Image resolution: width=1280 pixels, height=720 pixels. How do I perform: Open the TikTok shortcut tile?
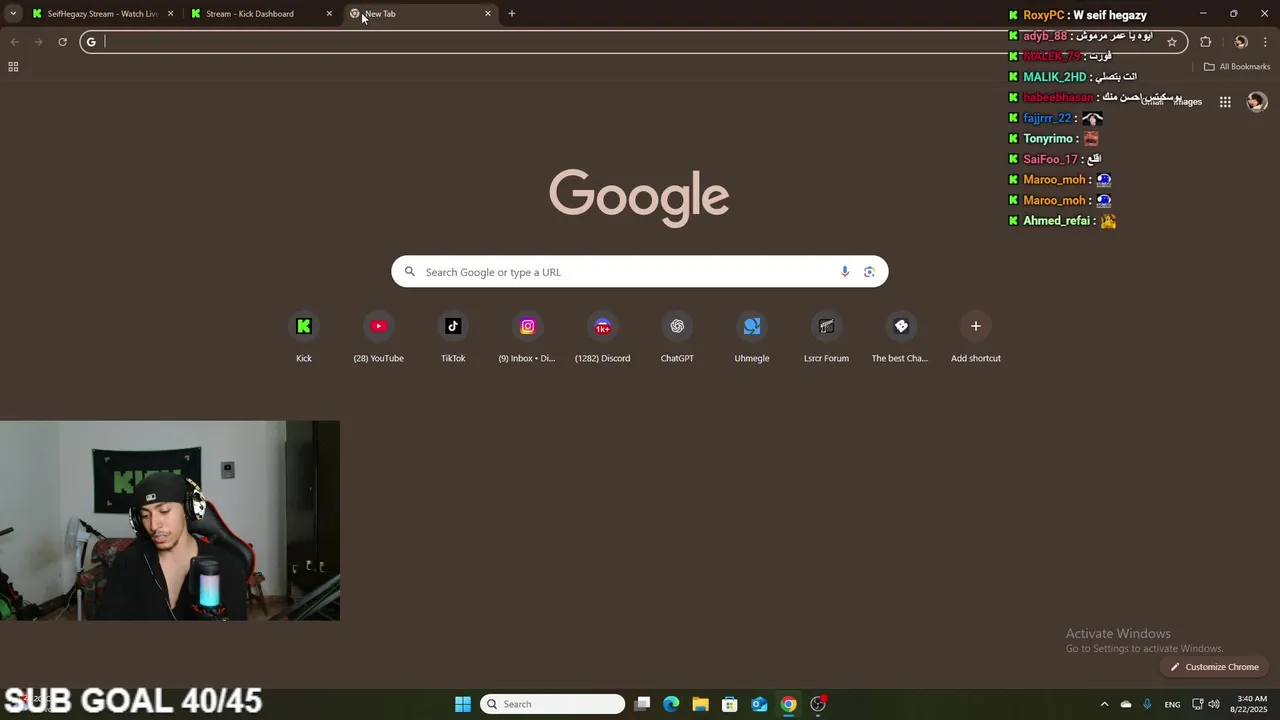pos(453,338)
